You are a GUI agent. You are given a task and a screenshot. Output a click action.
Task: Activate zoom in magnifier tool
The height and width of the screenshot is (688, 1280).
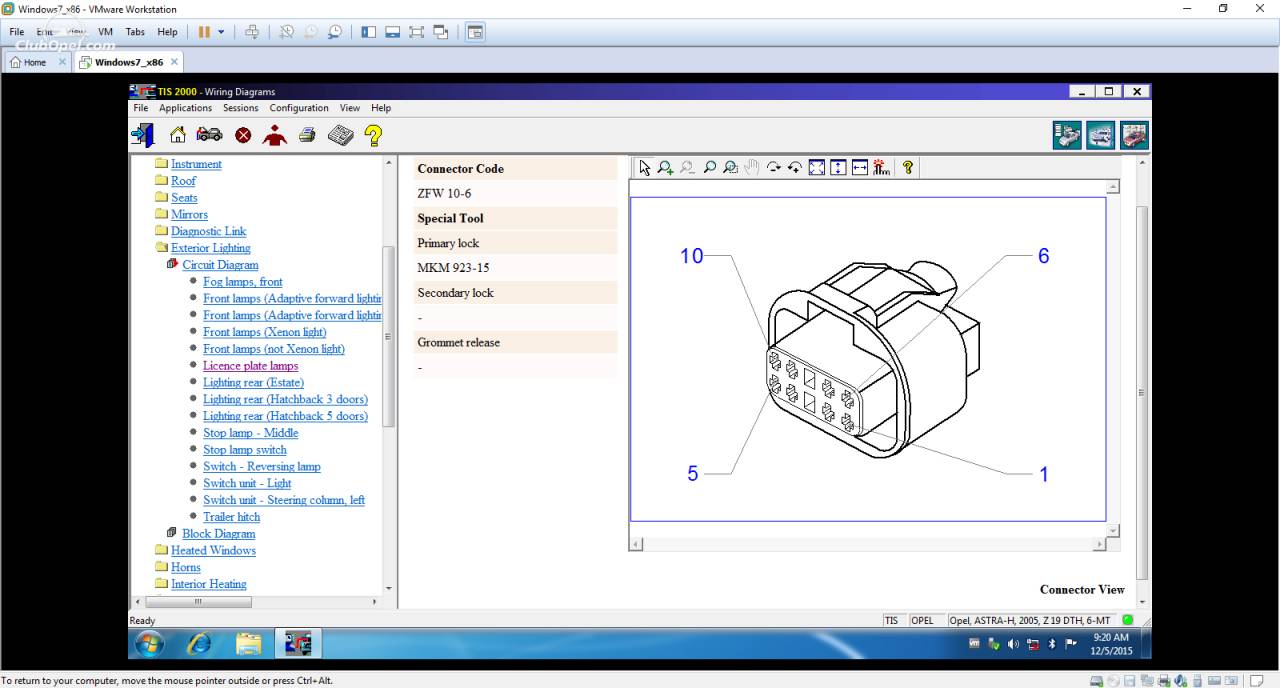pos(665,168)
